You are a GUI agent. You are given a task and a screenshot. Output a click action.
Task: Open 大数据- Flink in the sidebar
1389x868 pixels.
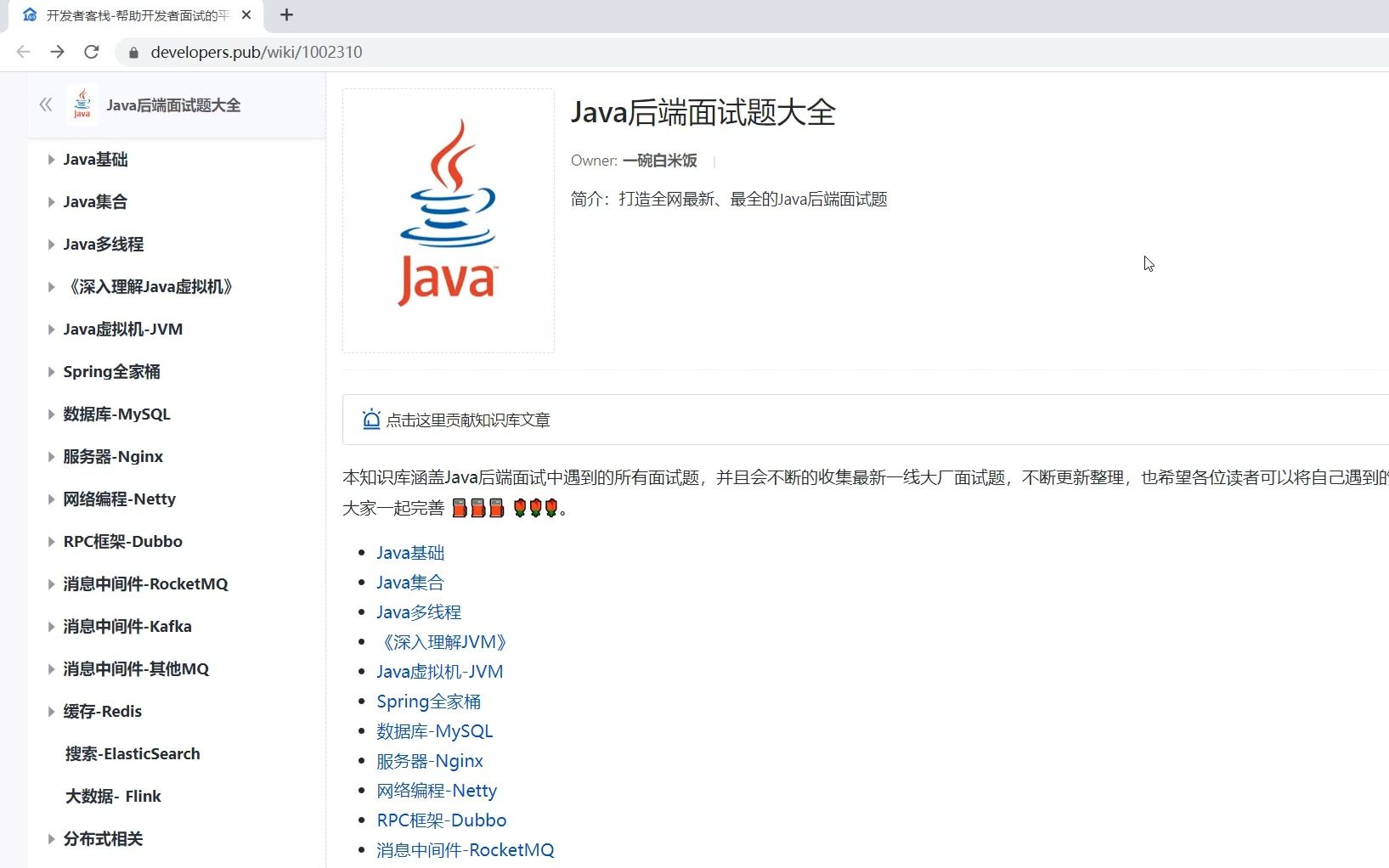tap(113, 796)
